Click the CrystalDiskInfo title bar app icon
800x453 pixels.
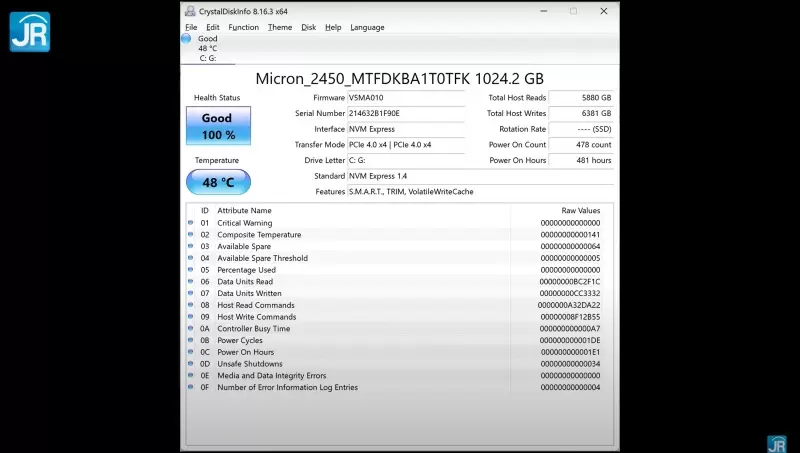[190, 11]
